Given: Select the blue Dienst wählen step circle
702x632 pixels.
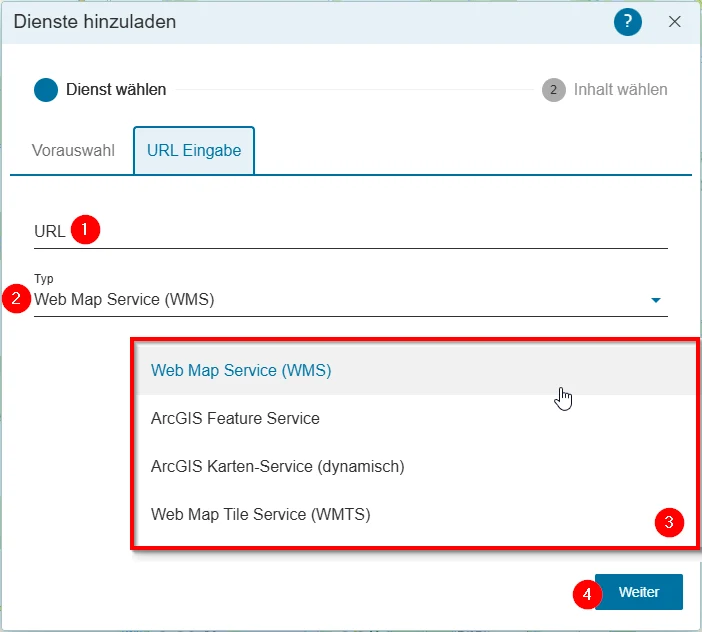Looking at the screenshot, I should click(x=46, y=90).
